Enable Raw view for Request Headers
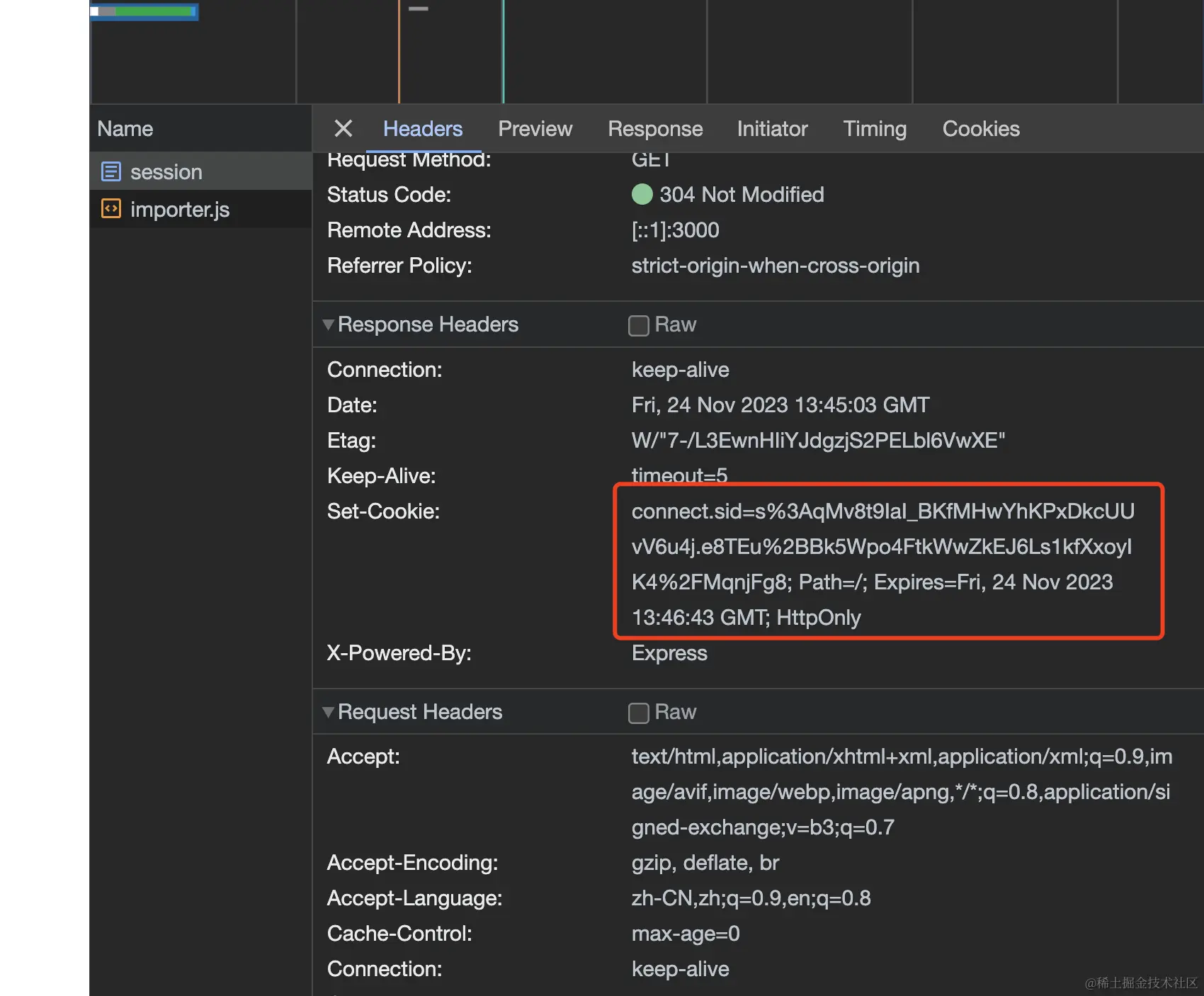 tap(639, 713)
